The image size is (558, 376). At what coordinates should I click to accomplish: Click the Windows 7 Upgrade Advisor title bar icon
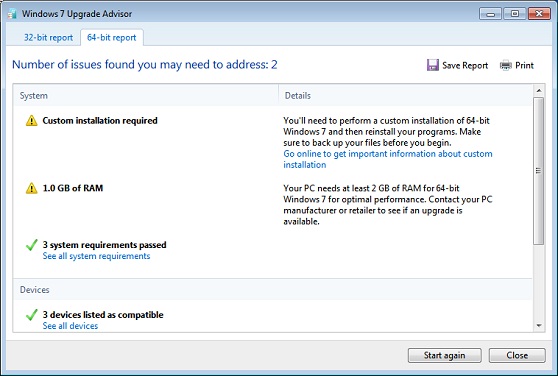(x=12, y=14)
